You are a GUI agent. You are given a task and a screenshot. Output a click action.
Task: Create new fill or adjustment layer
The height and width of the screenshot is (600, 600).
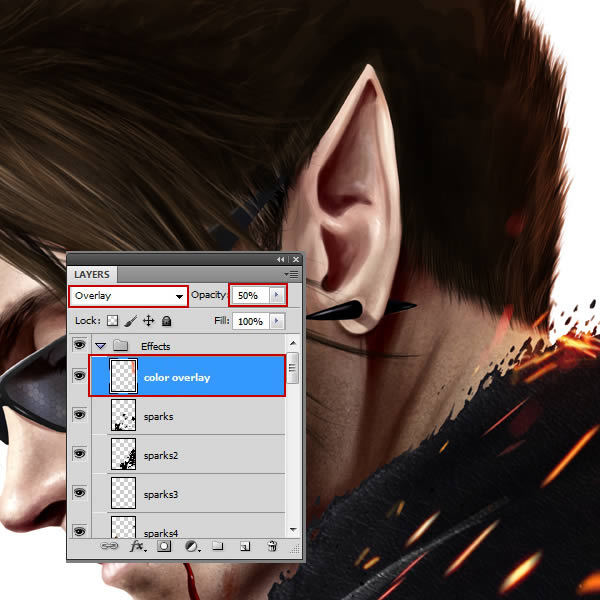click(x=192, y=546)
